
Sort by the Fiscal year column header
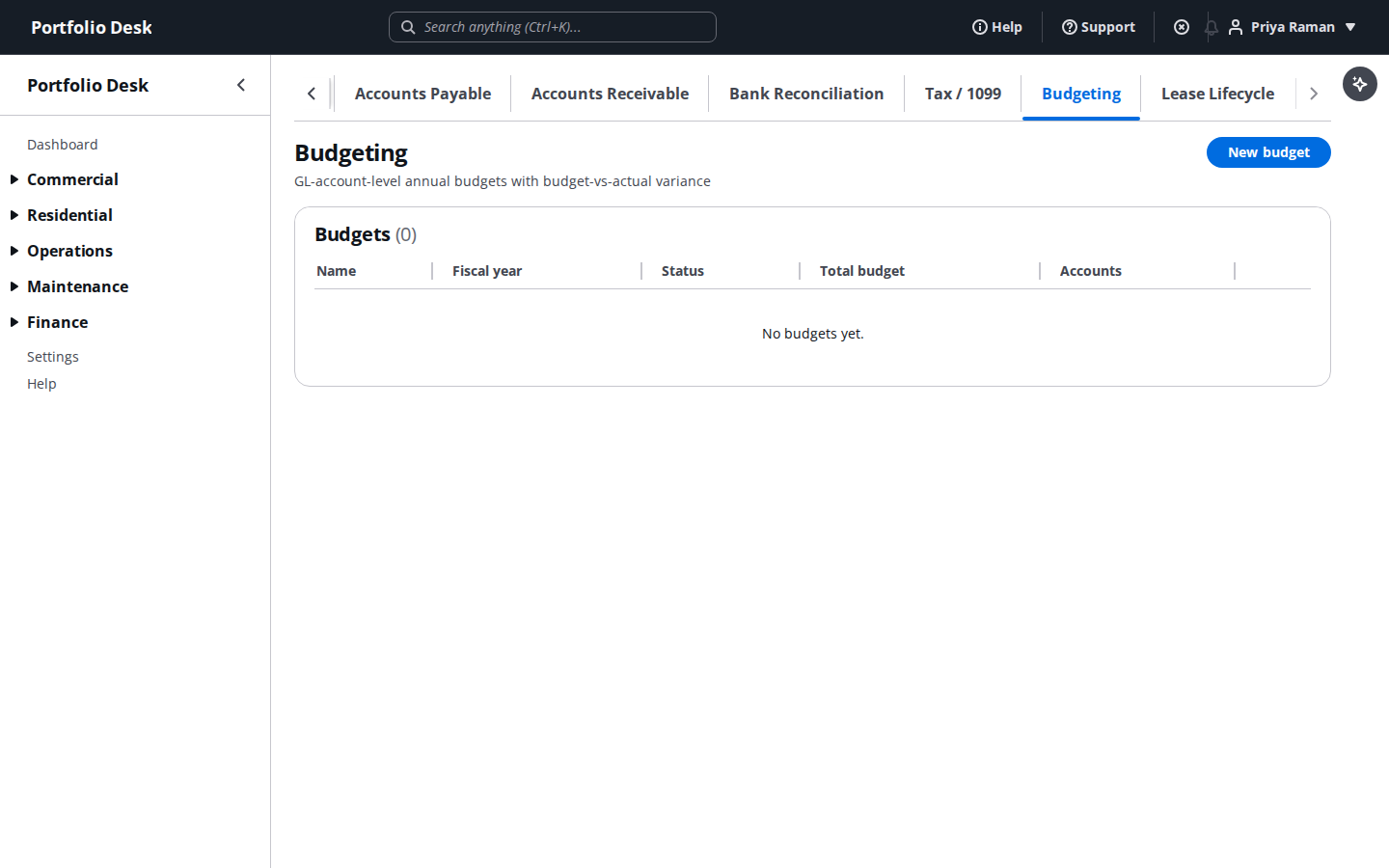[487, 271]
